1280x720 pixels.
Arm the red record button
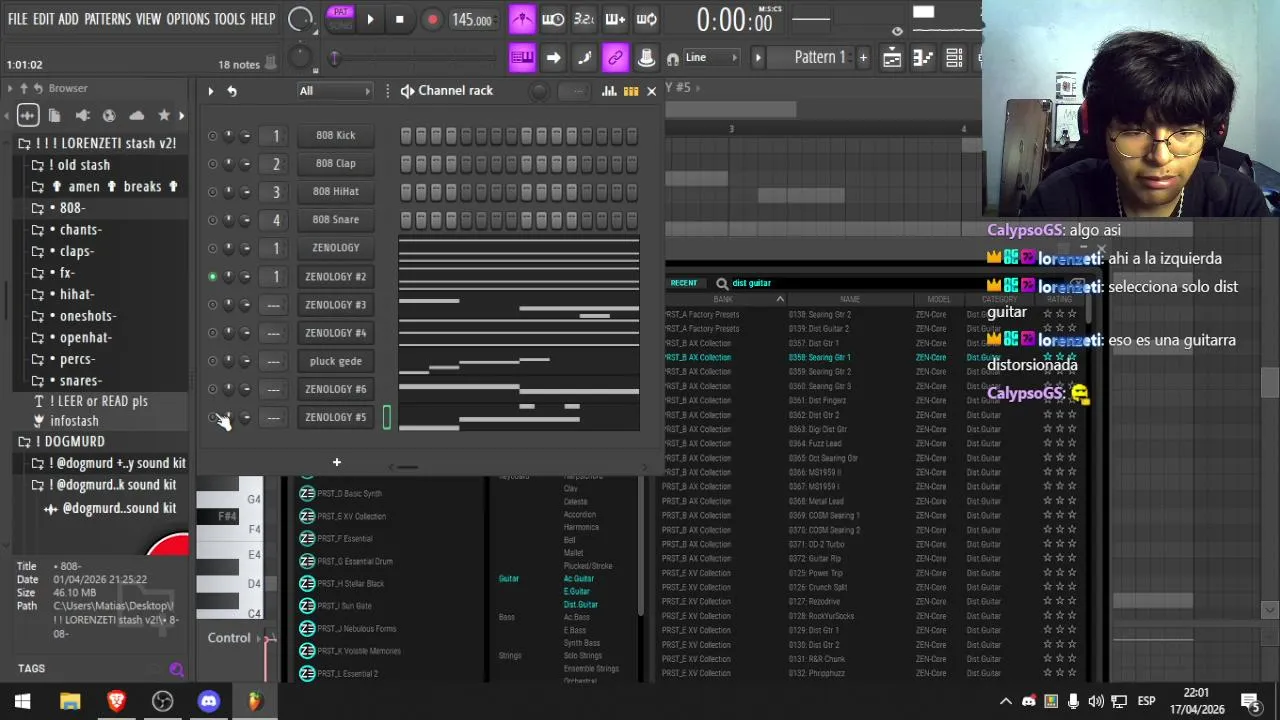432,19
